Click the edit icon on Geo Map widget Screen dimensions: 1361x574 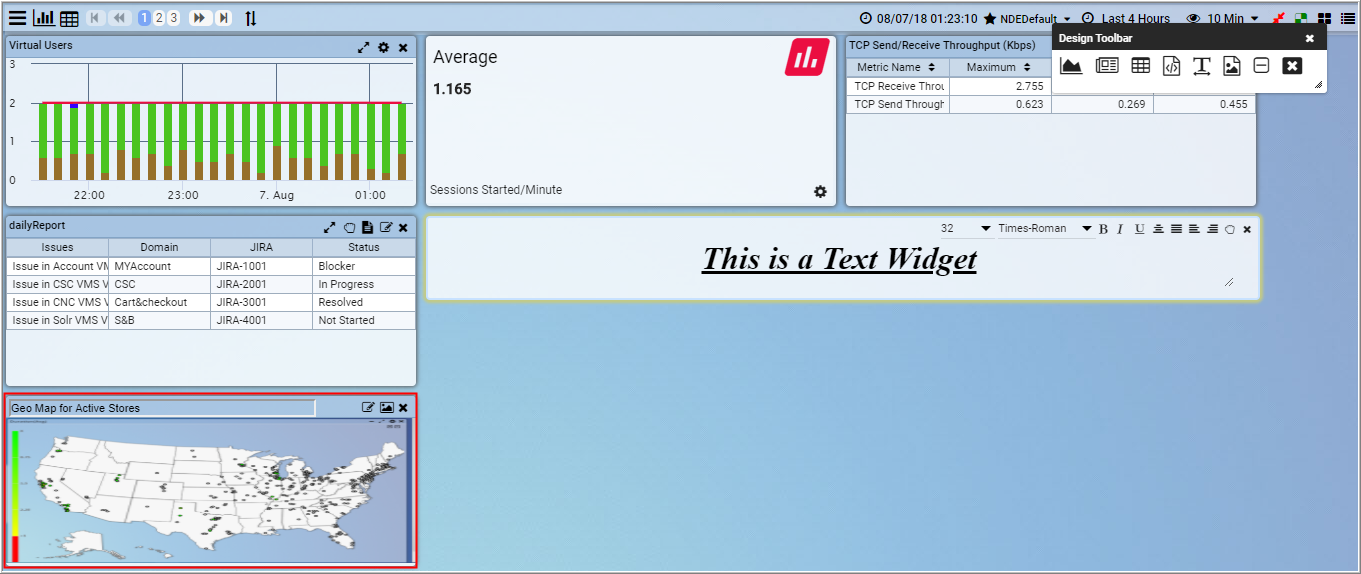point(368,408)
